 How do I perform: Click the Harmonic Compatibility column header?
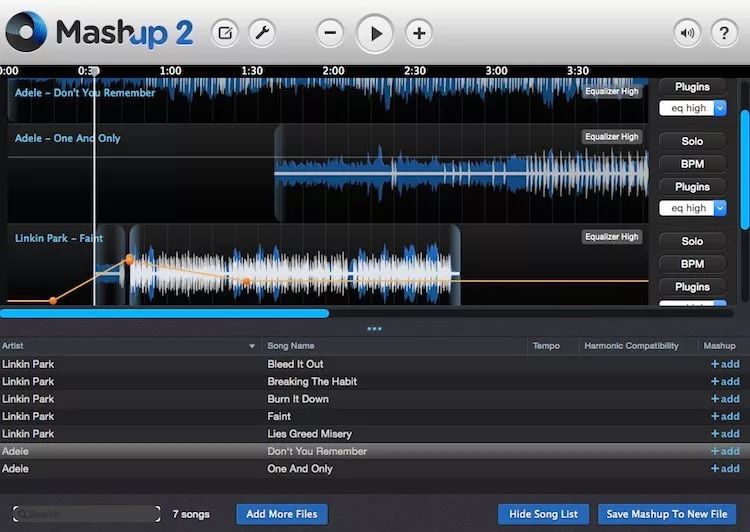[632, 346]
